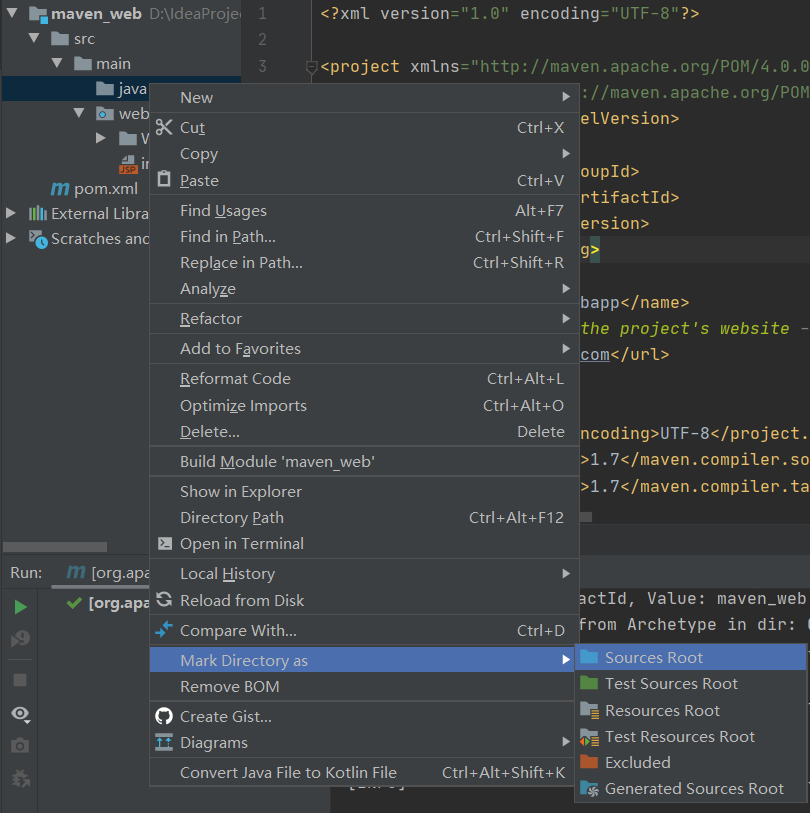Click the JSP file icon in tree
This screenshot has width=810, height=813.
(x=128, y=164)
